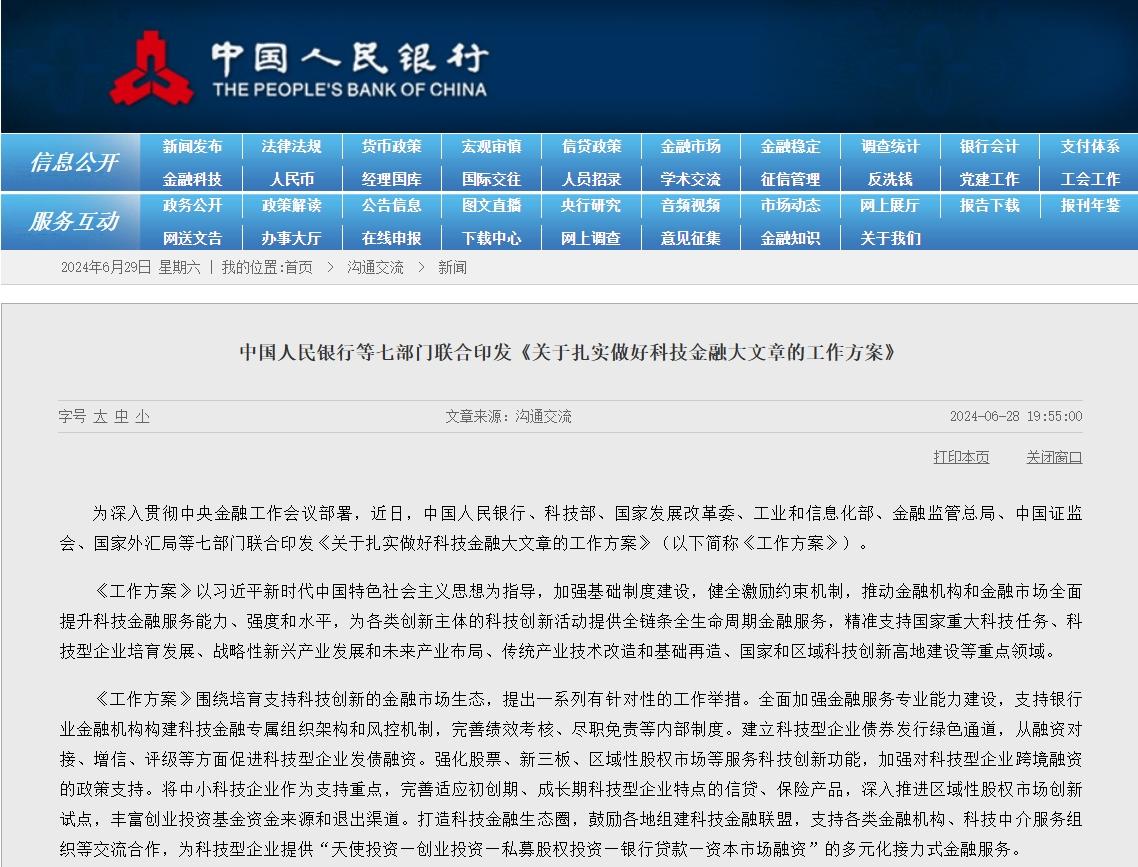The image size is (1138, 867).
Task: Click the 关闭窗口 close window link
Action: (1054, 457)
